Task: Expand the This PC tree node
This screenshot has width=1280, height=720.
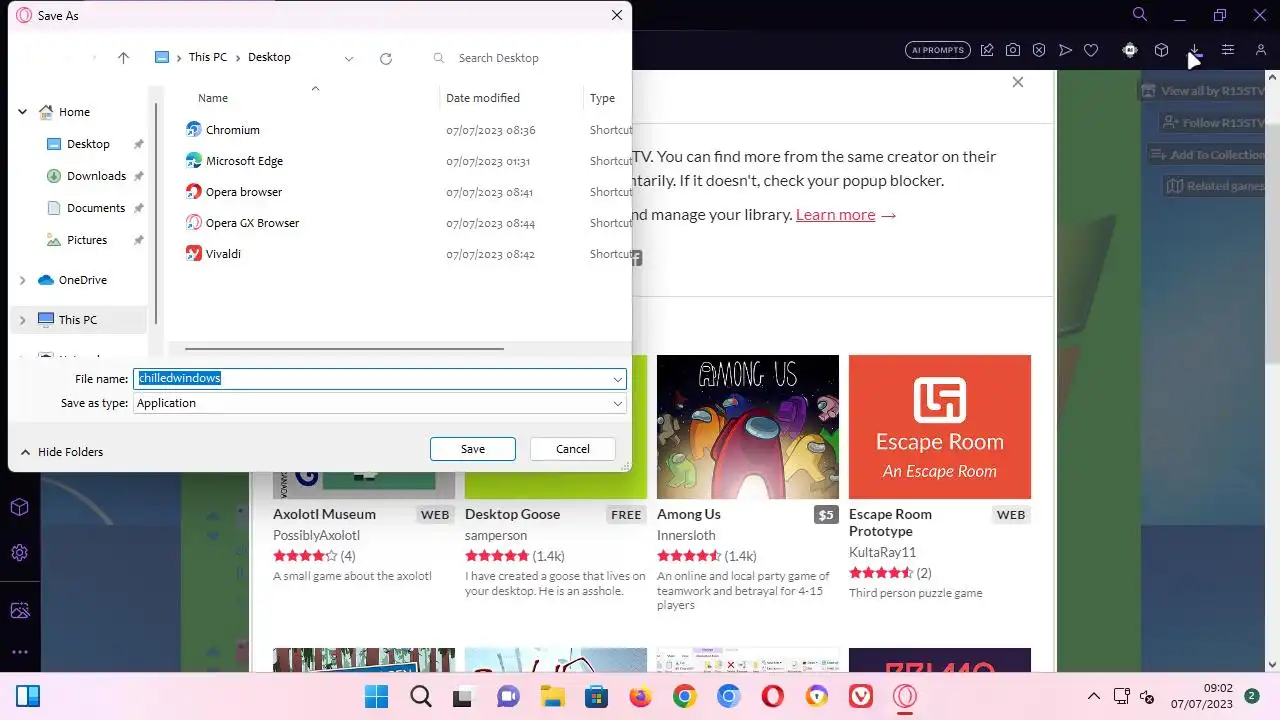Action: [23, 320]
